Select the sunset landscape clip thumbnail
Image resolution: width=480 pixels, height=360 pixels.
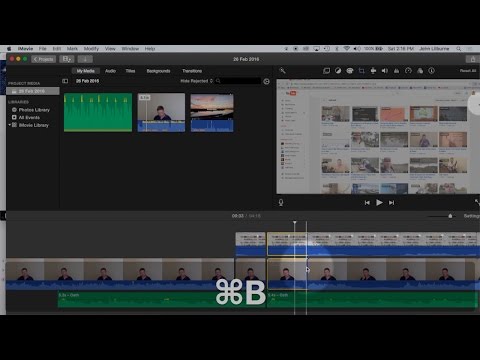pyautogui.click(x=212, y=113)
